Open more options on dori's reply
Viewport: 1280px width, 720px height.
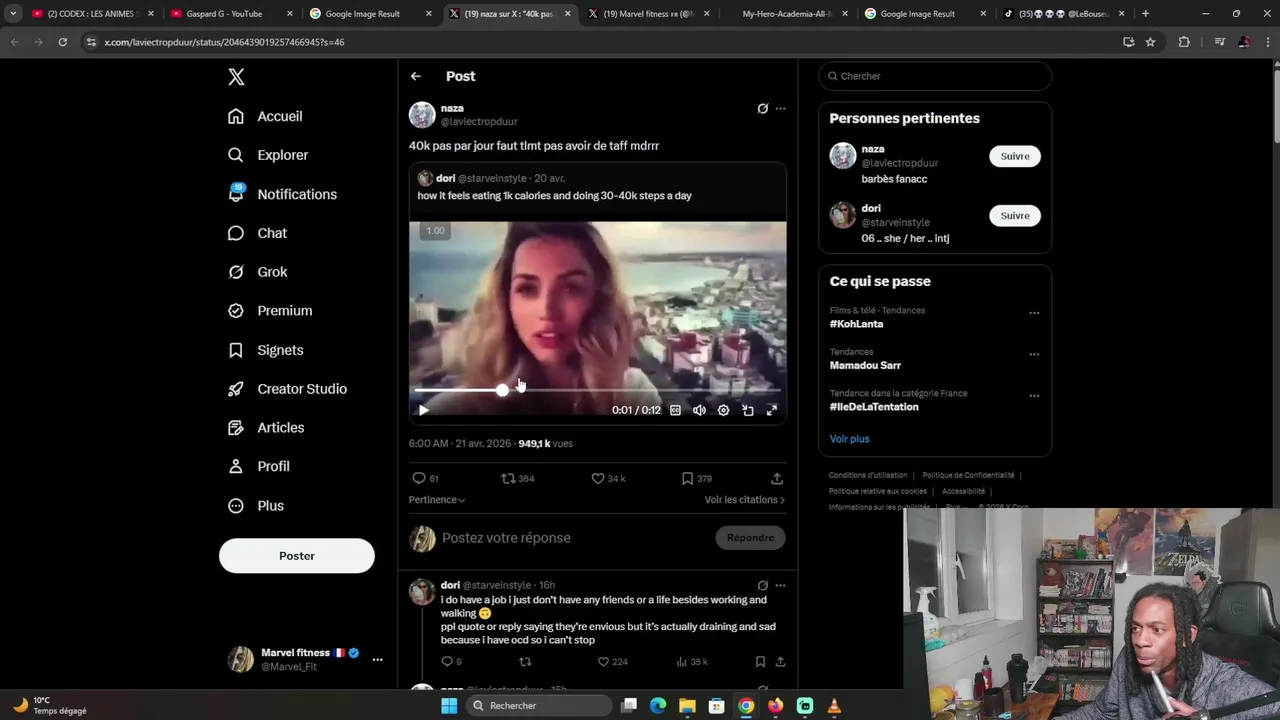(x=780, y=586)
